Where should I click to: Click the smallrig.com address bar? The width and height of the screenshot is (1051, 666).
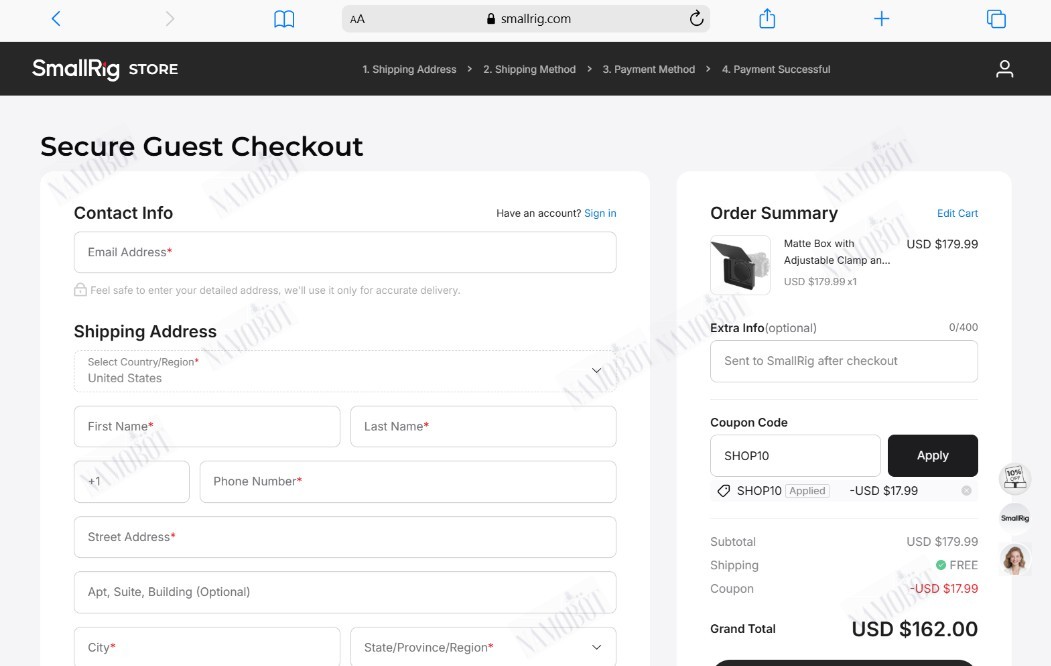526,19
